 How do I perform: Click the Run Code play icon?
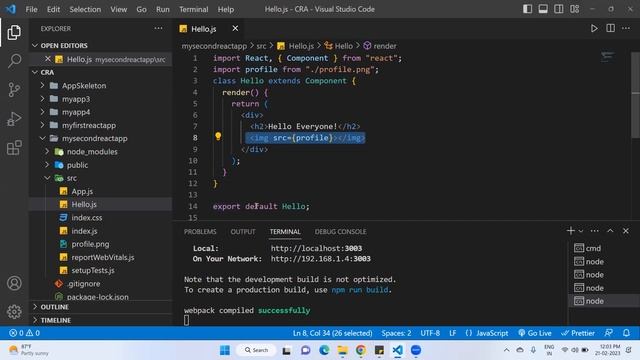[594, 28]
